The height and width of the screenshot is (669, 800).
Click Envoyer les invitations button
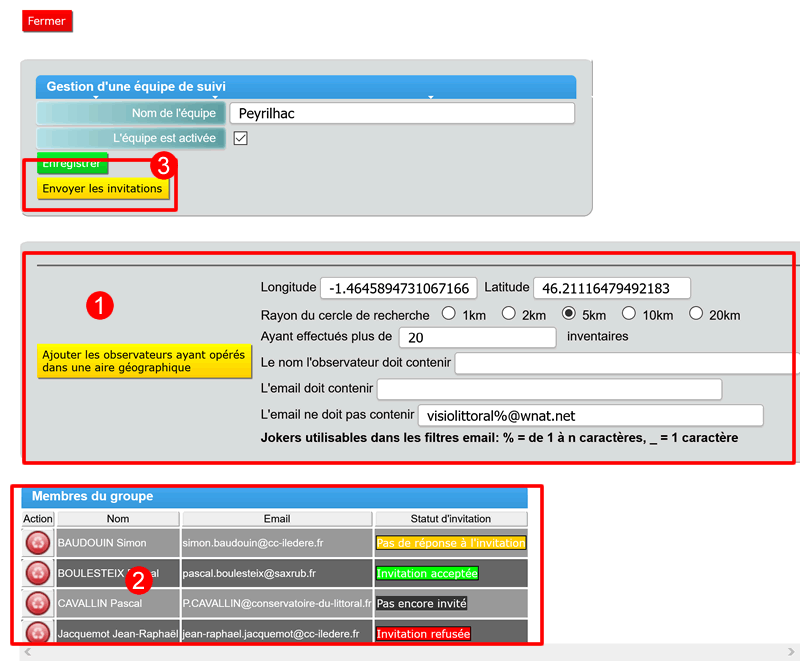tap(103, 189)
